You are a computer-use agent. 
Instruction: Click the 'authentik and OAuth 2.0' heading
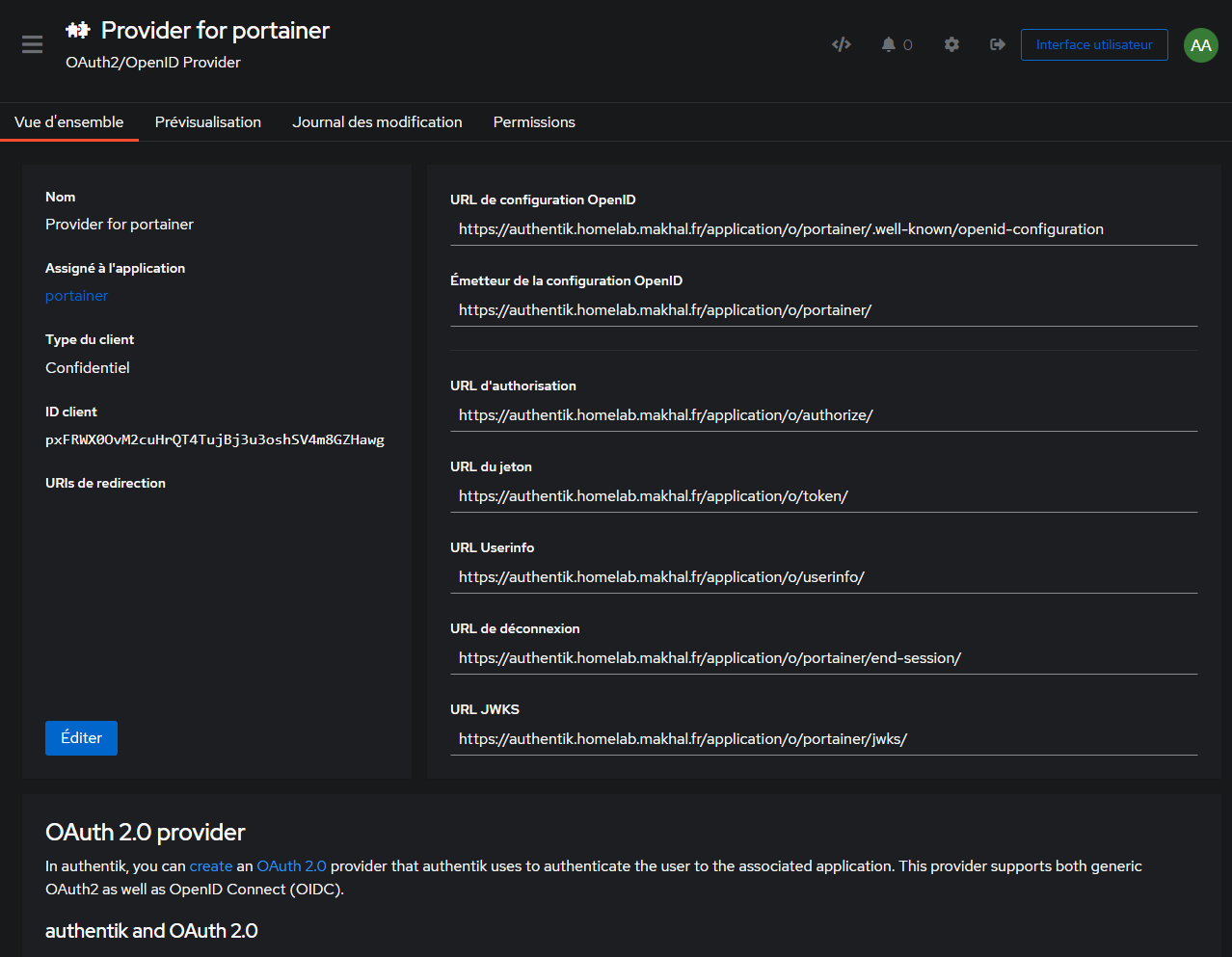[x=151, y=931]
